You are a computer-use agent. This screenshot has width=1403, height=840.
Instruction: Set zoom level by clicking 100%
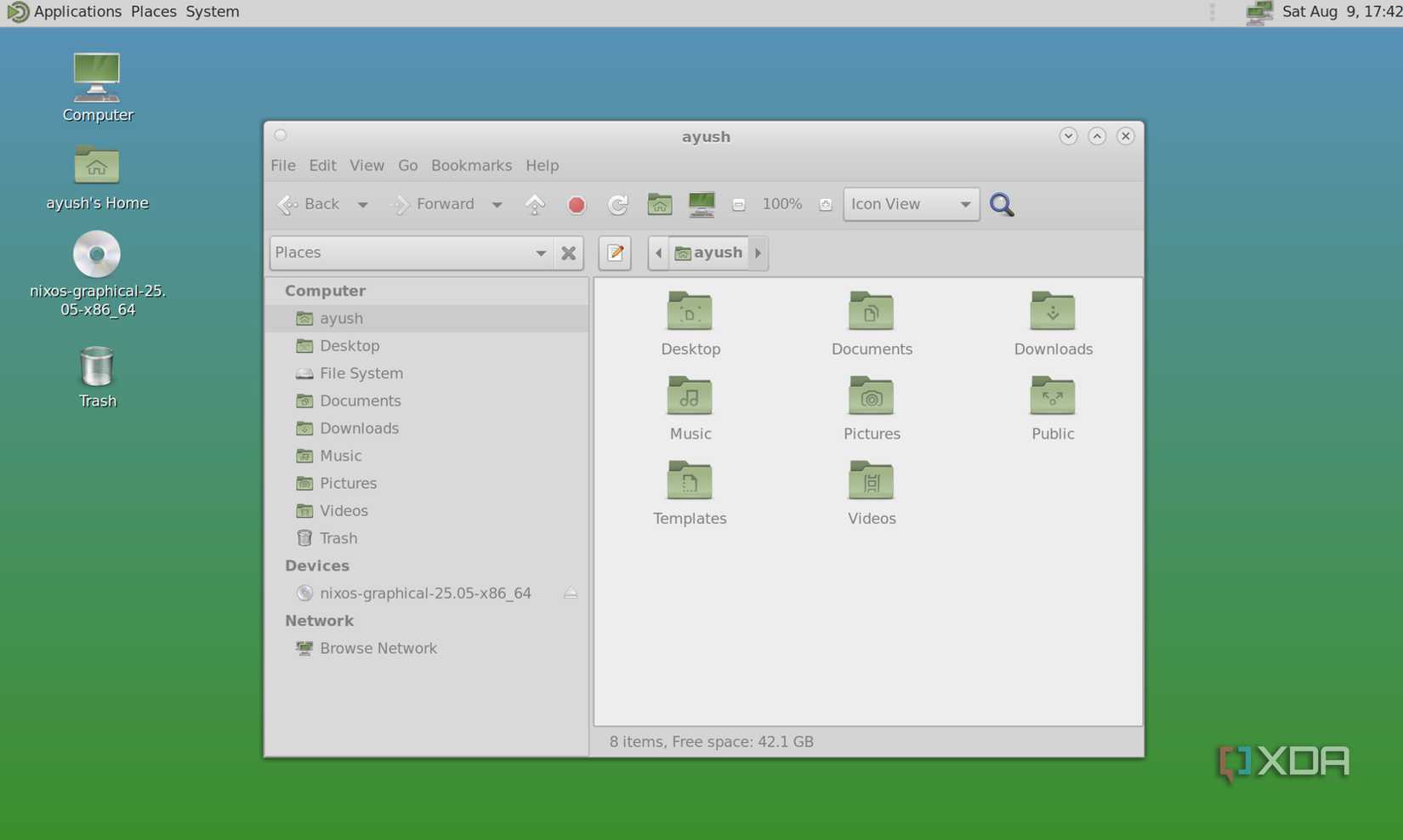781,204
